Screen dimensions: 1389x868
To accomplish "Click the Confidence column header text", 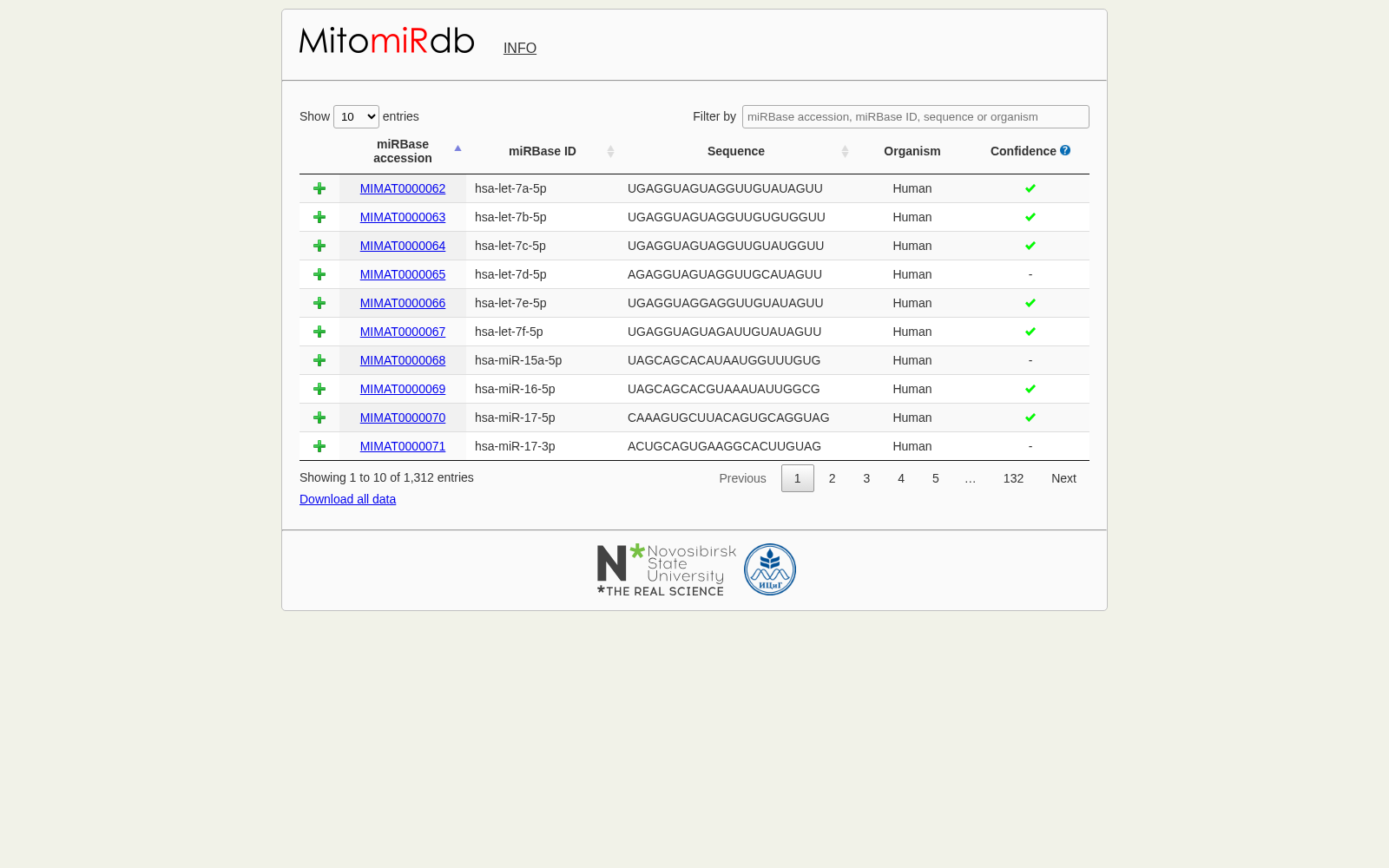I will (x=1023, y=151).
